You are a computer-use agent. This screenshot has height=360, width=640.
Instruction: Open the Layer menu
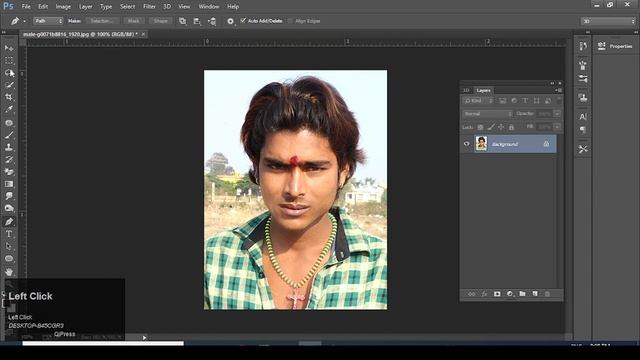click(x=85, y=7)
